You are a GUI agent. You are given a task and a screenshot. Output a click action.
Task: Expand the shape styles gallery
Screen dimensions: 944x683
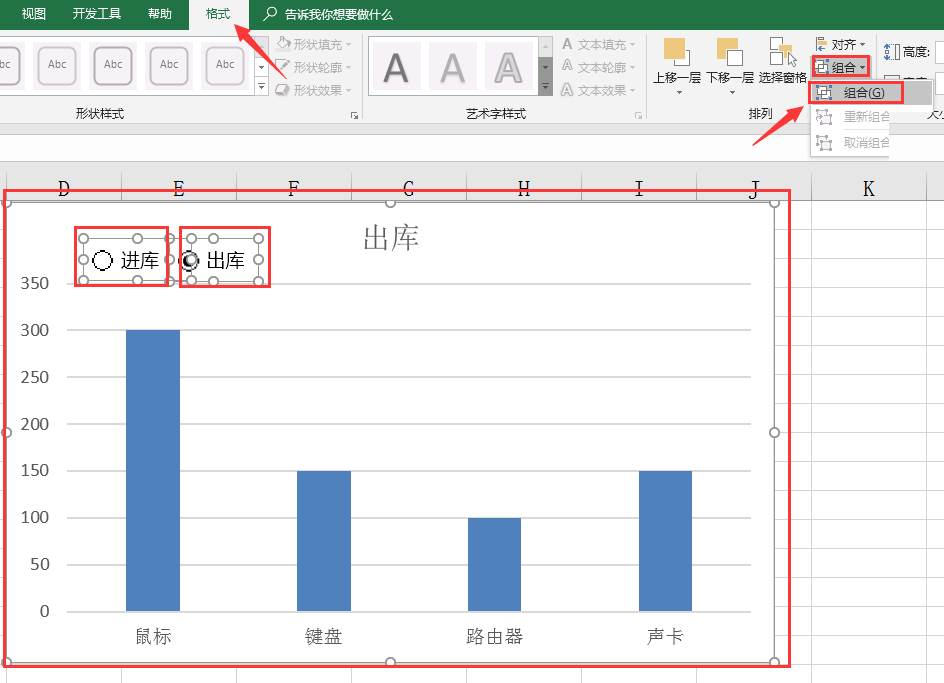tap(261, 87)
